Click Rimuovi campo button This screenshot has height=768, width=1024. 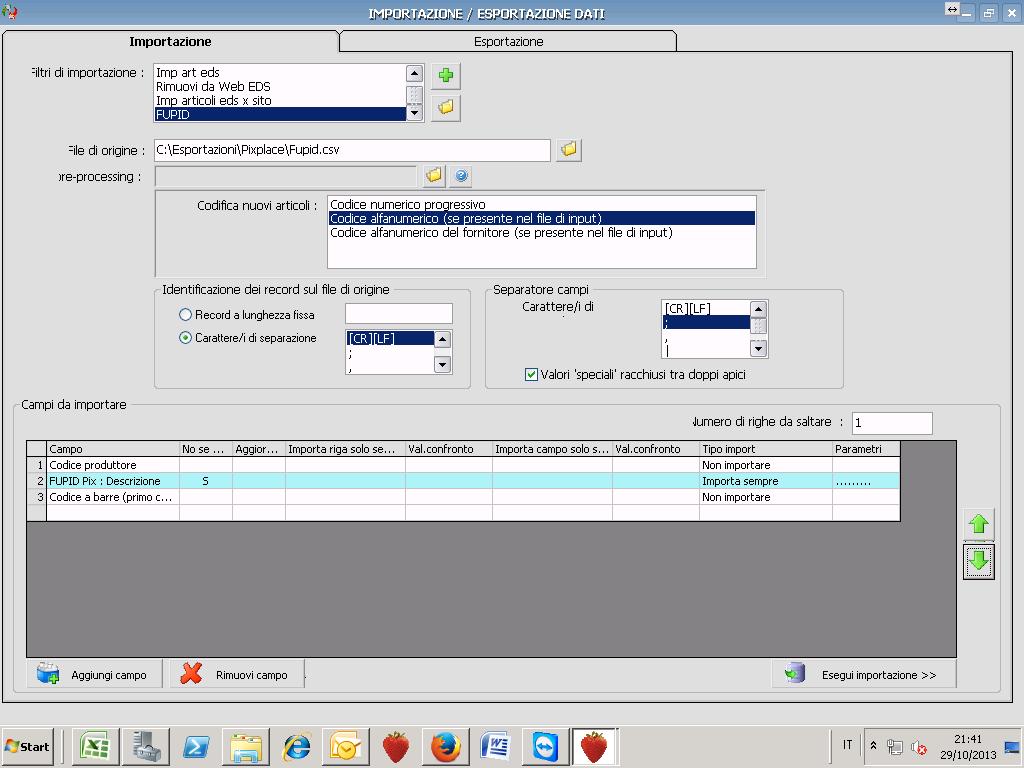[x=237, y=674]
